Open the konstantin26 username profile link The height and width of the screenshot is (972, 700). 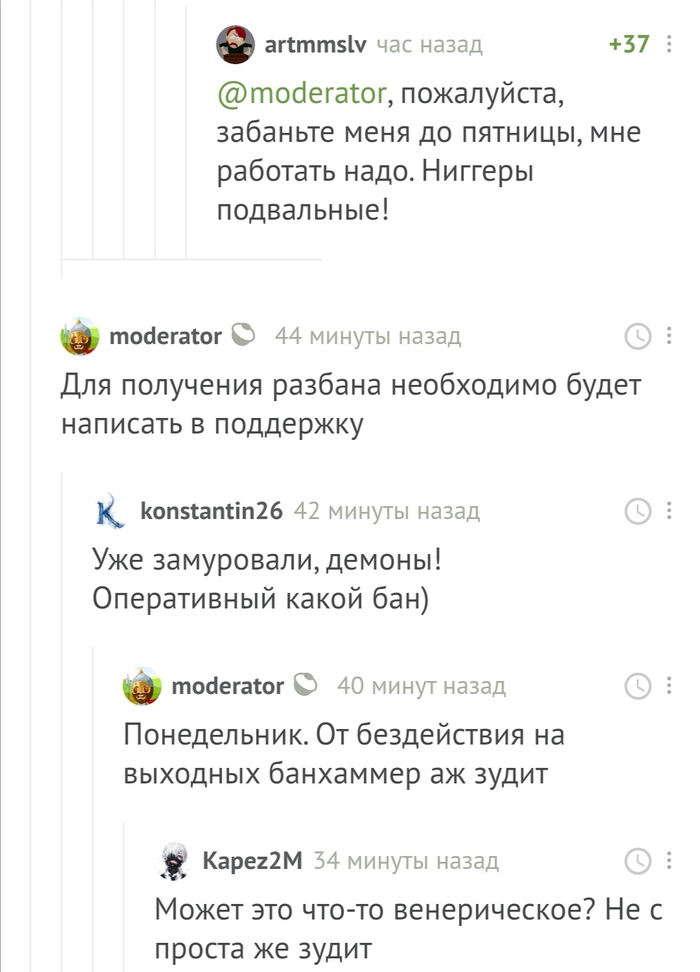(x=212, y=512)
